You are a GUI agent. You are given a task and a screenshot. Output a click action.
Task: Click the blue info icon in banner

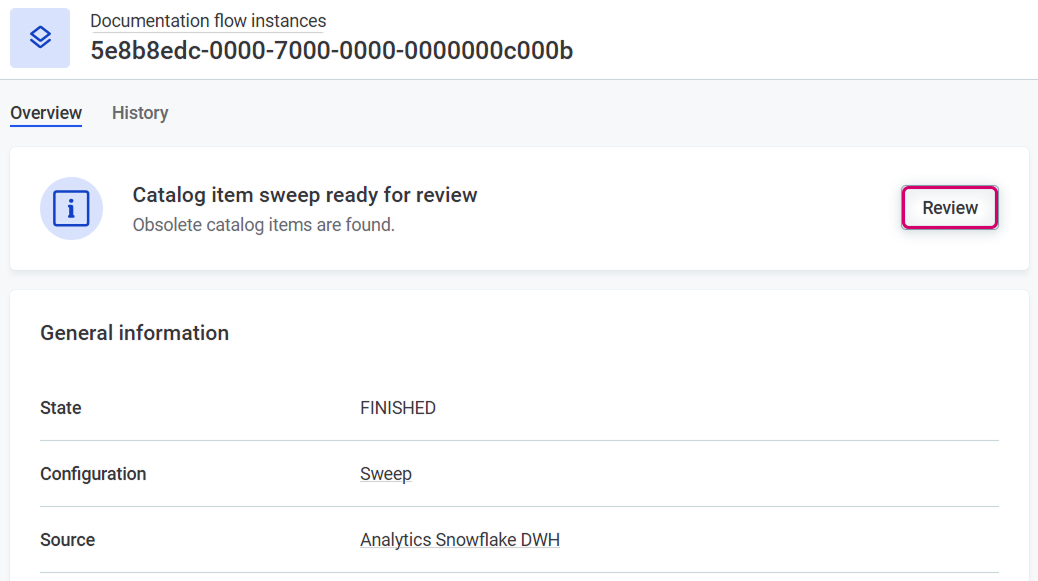tap(71, 208)
